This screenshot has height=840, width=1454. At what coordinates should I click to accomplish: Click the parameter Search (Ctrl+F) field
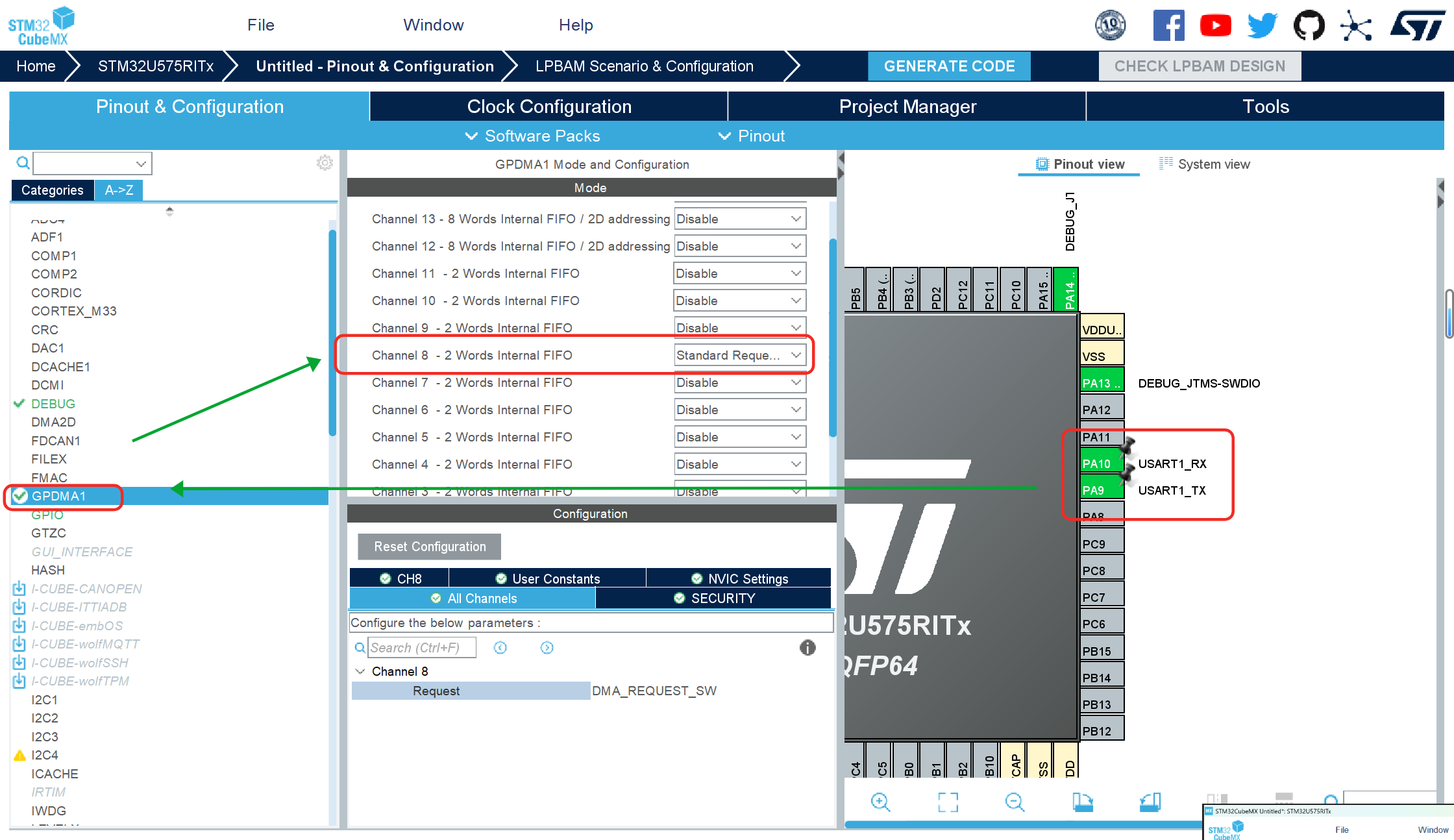click(422, 647)
